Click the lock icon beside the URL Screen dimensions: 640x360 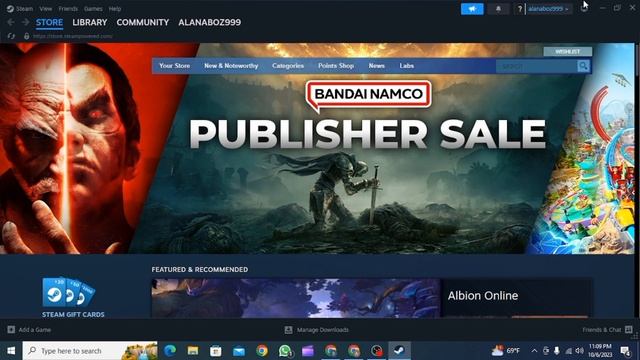27,36
